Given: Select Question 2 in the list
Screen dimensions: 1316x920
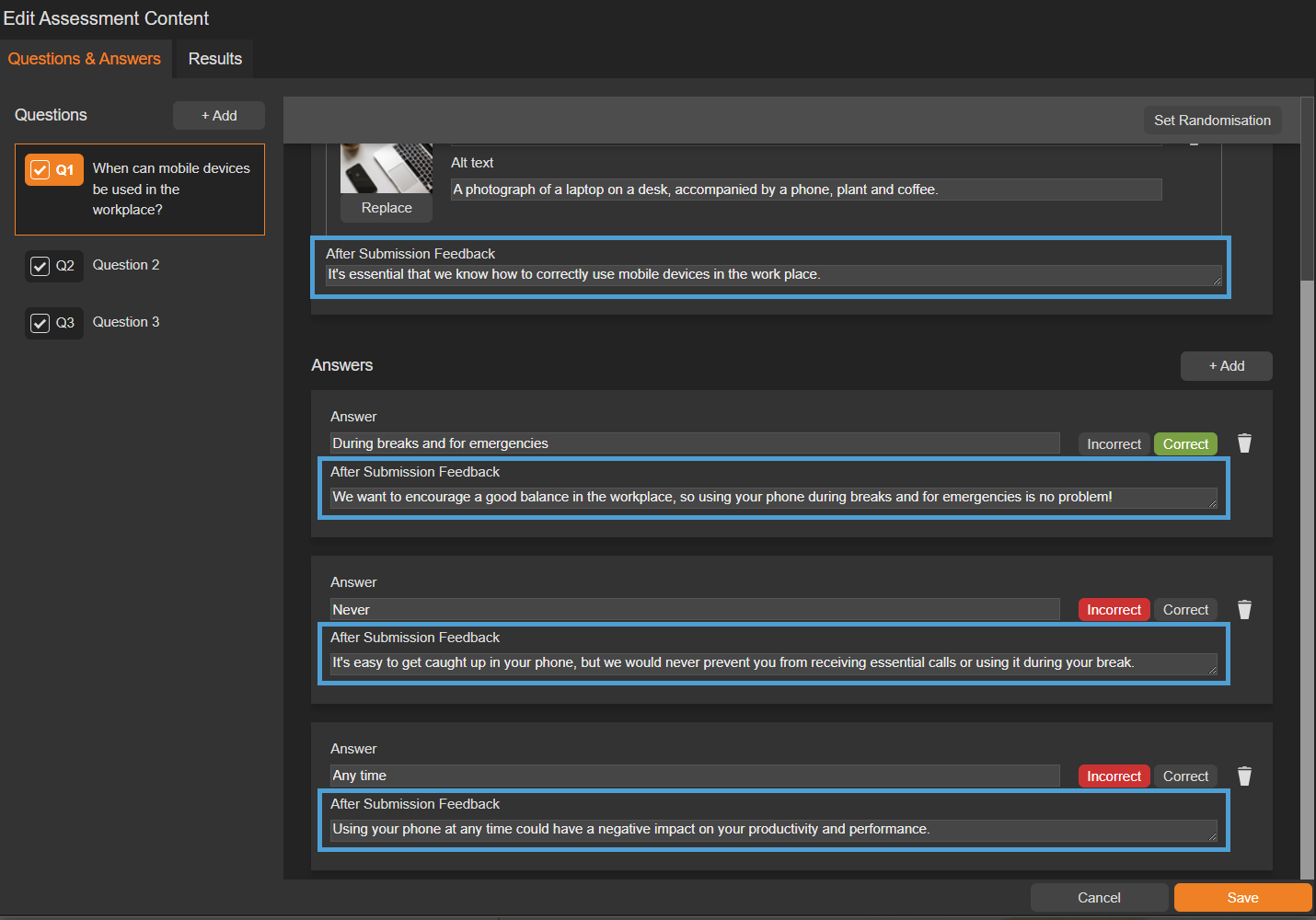Looking at the screenshot, I should (x=126, y=265).
